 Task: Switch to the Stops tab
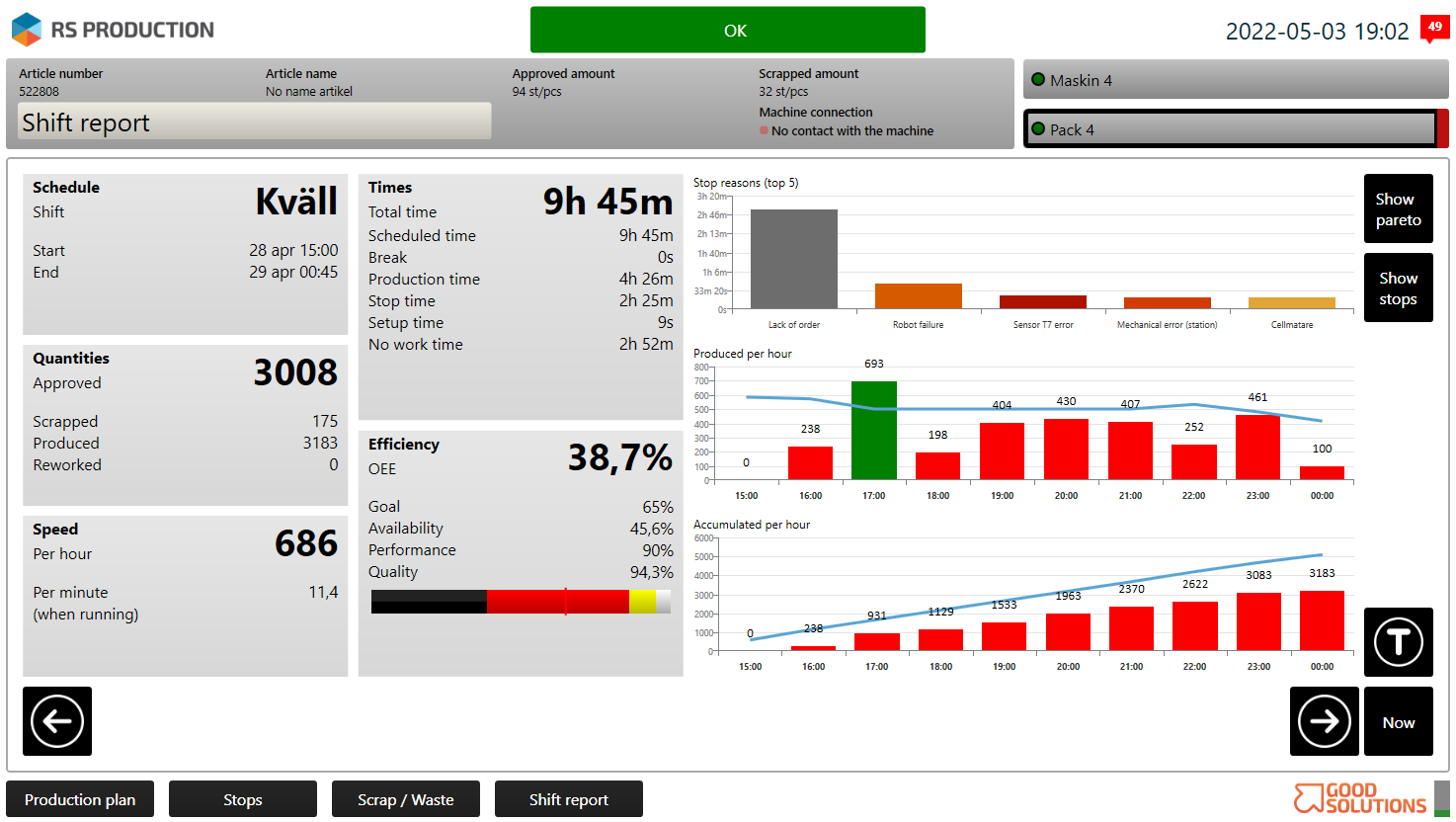pos(243,799)
